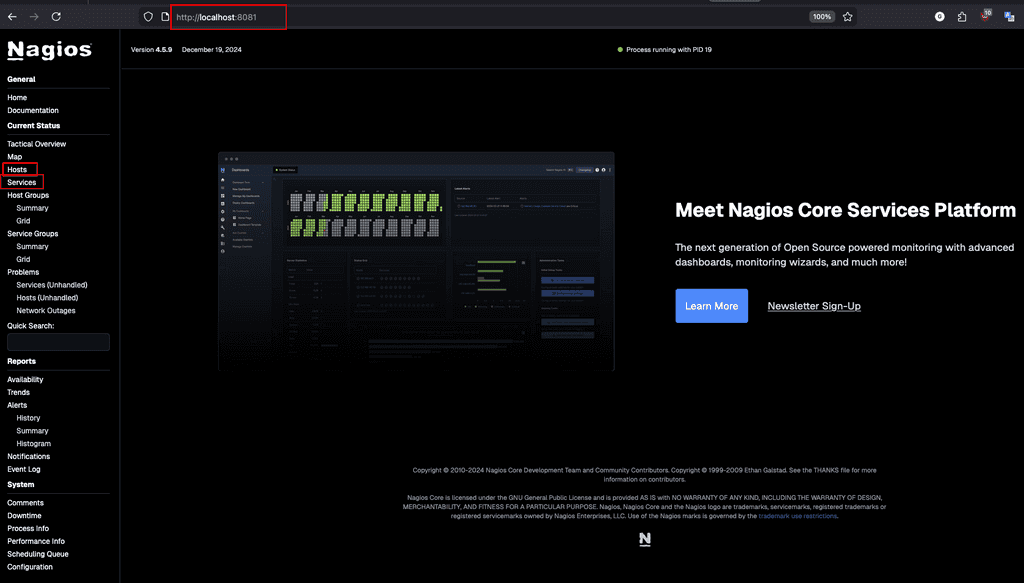Click the trademark use restrictions link
Image resolution: width=1024 pixels, height=583 pixels.
(796, 516)
